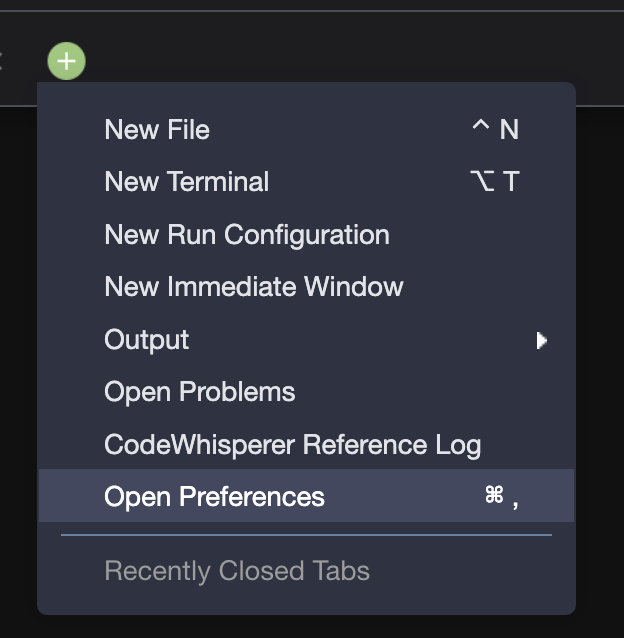The image size is (624, 638).
Task: Click the separator line above Recently Closed Tabs
Action: tap(306, 535)
